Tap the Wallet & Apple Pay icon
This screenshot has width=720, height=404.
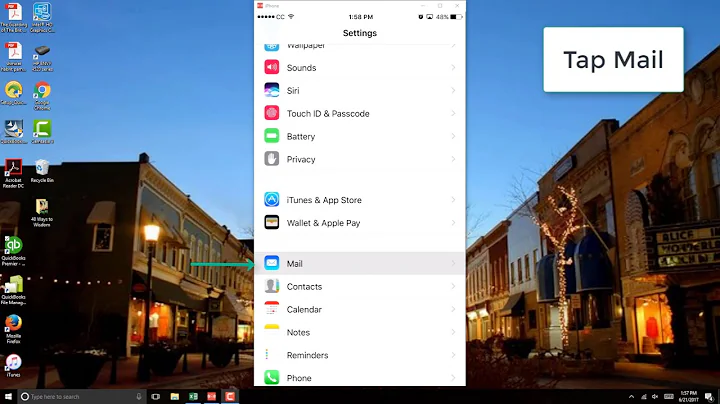coord(271,222)
